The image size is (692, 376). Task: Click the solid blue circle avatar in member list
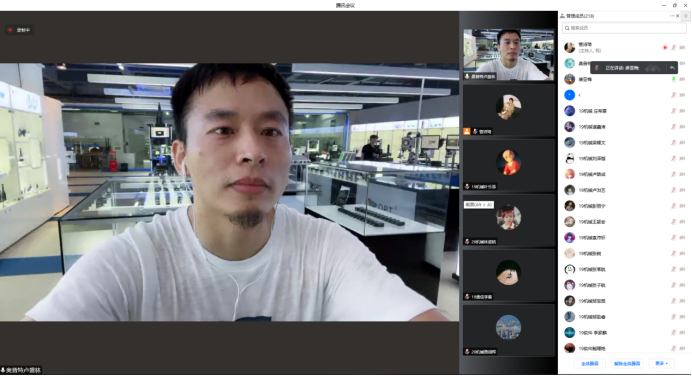pyautogui.click(x=570, y=95)
